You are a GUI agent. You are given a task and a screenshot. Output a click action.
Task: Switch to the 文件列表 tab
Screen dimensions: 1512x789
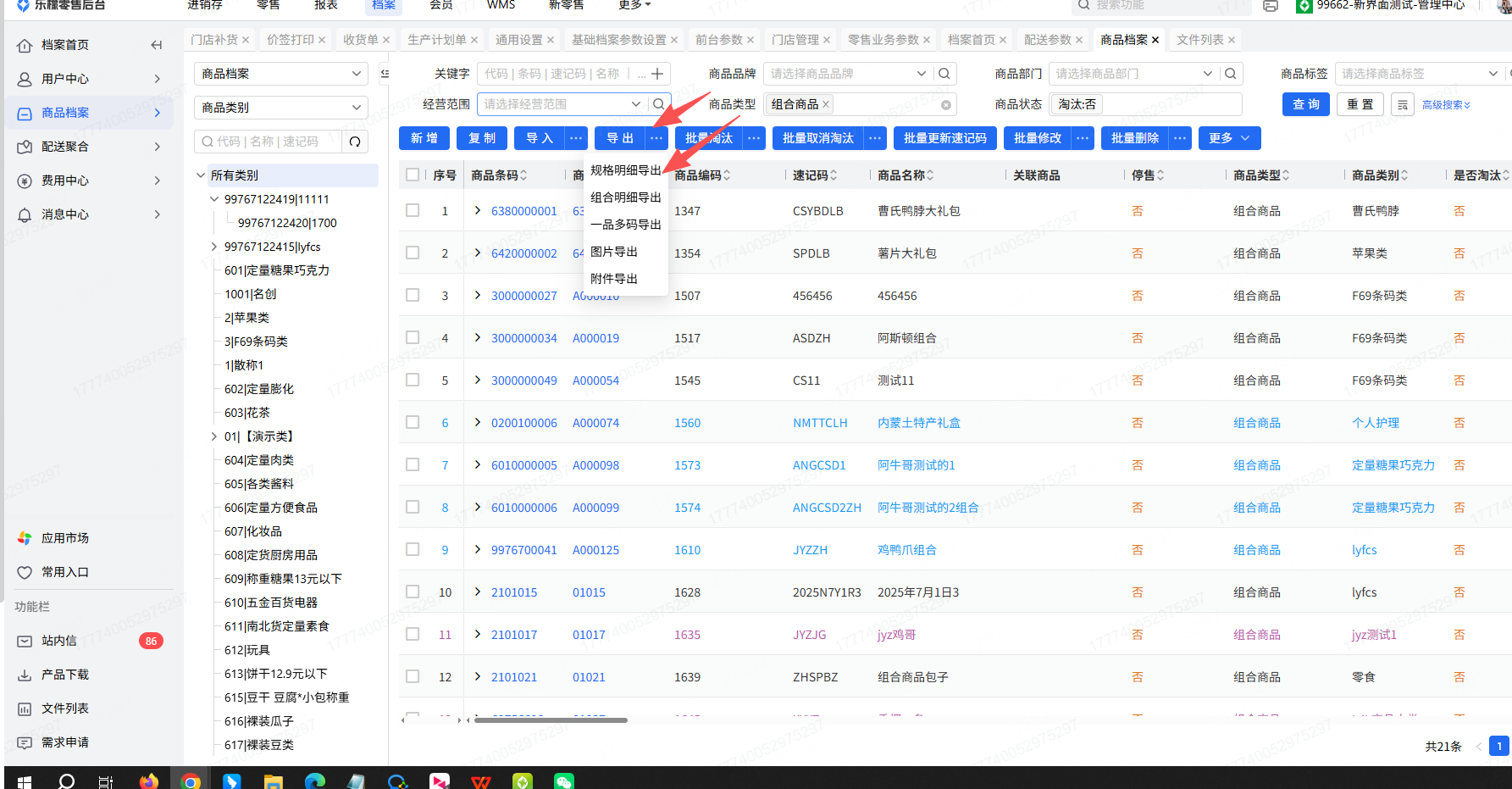pos(1199,40)
